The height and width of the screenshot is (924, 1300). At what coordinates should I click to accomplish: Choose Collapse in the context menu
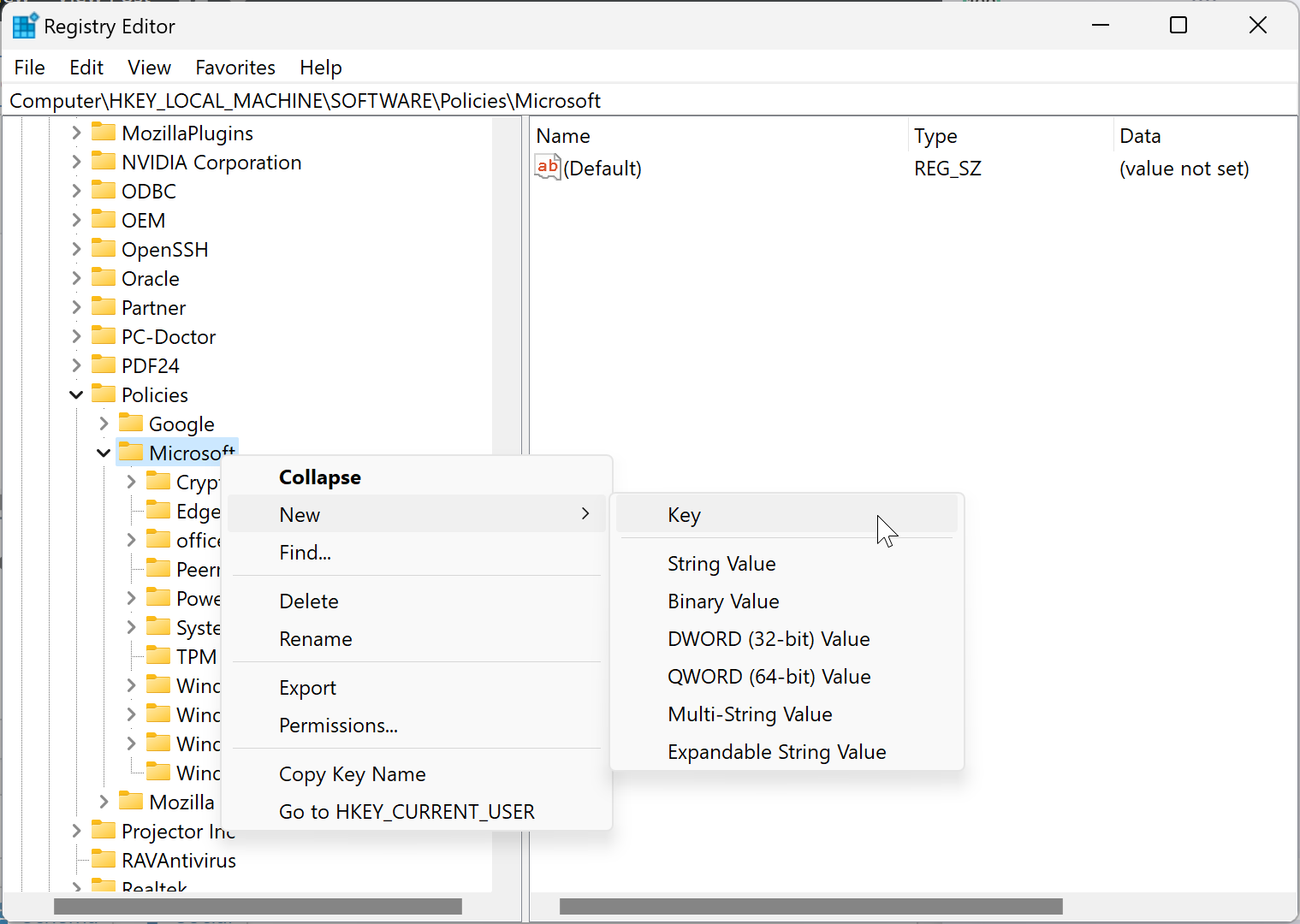(x=417, y=477)
